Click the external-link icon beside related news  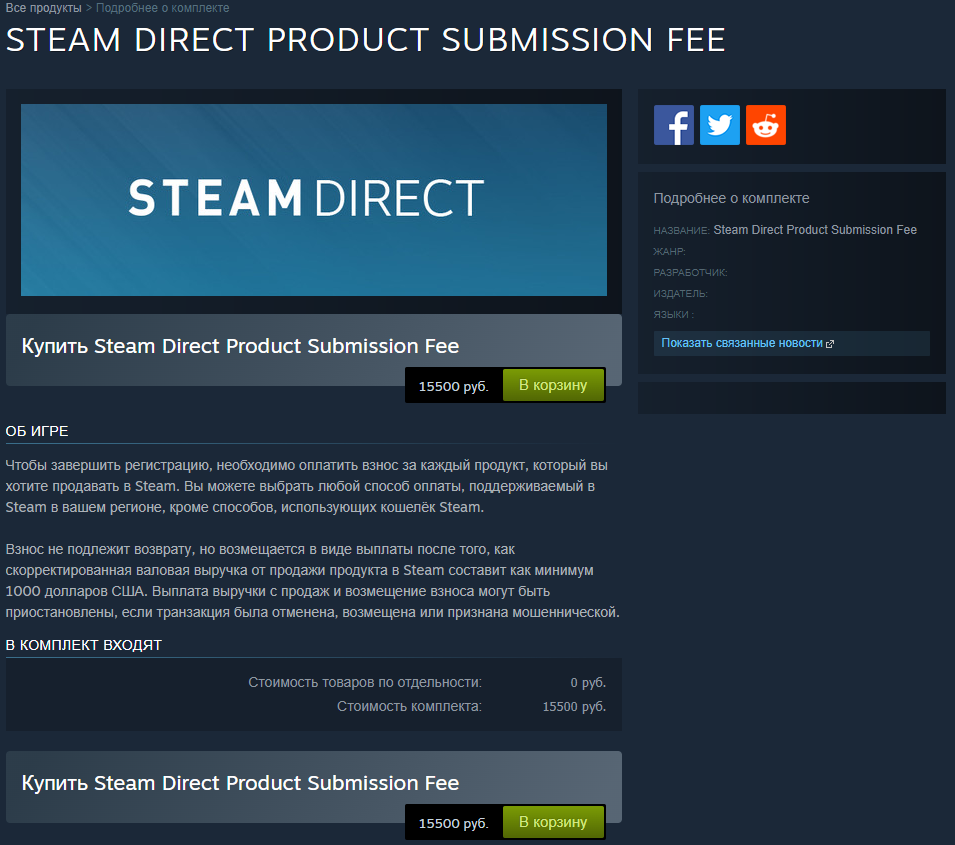[x=830, y=344]
